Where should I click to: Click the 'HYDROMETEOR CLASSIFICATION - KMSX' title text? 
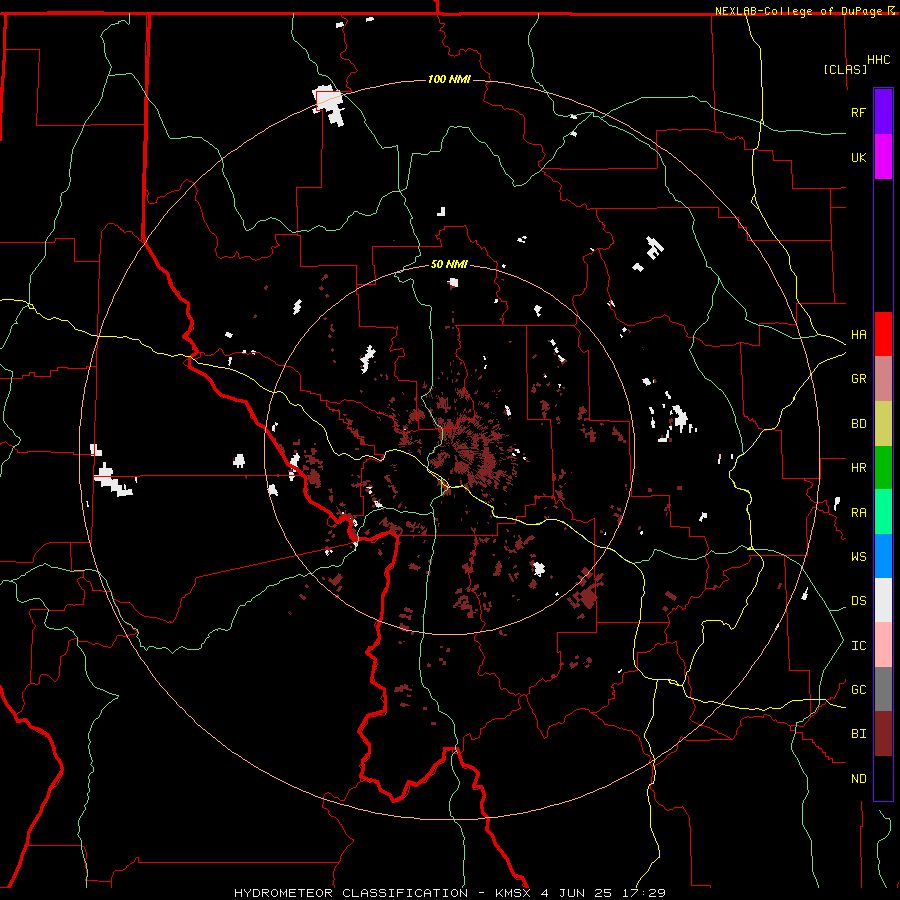pyautogui.click(x=383, y=893)
